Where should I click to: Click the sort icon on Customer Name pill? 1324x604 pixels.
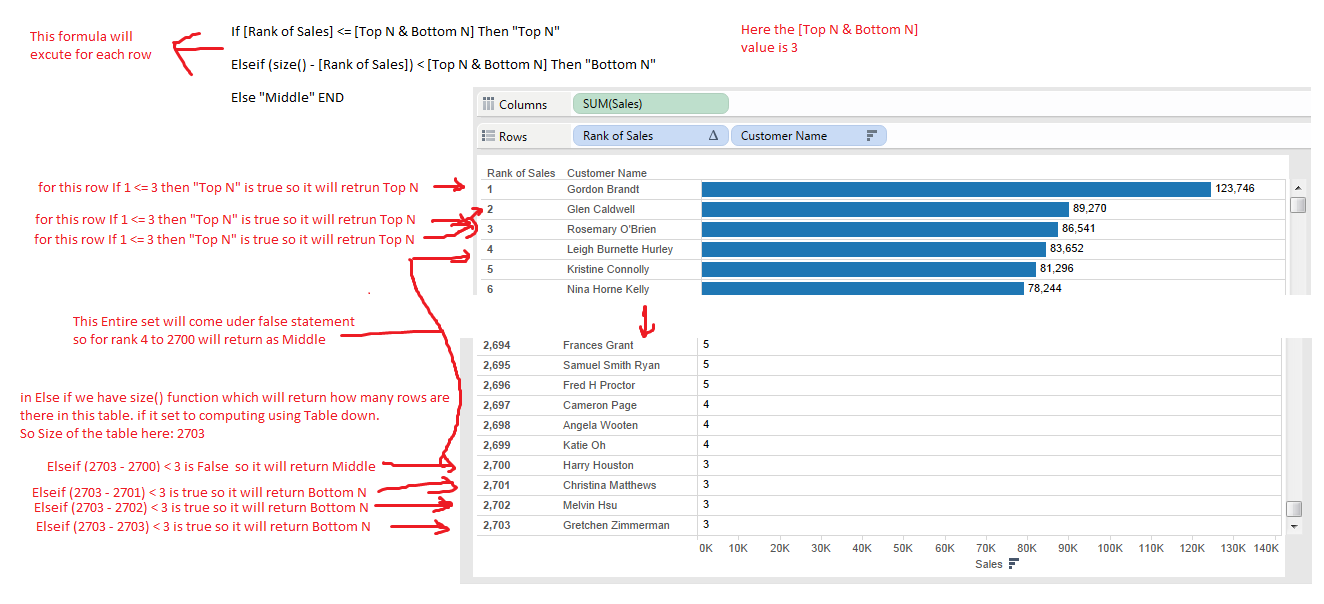871,136
